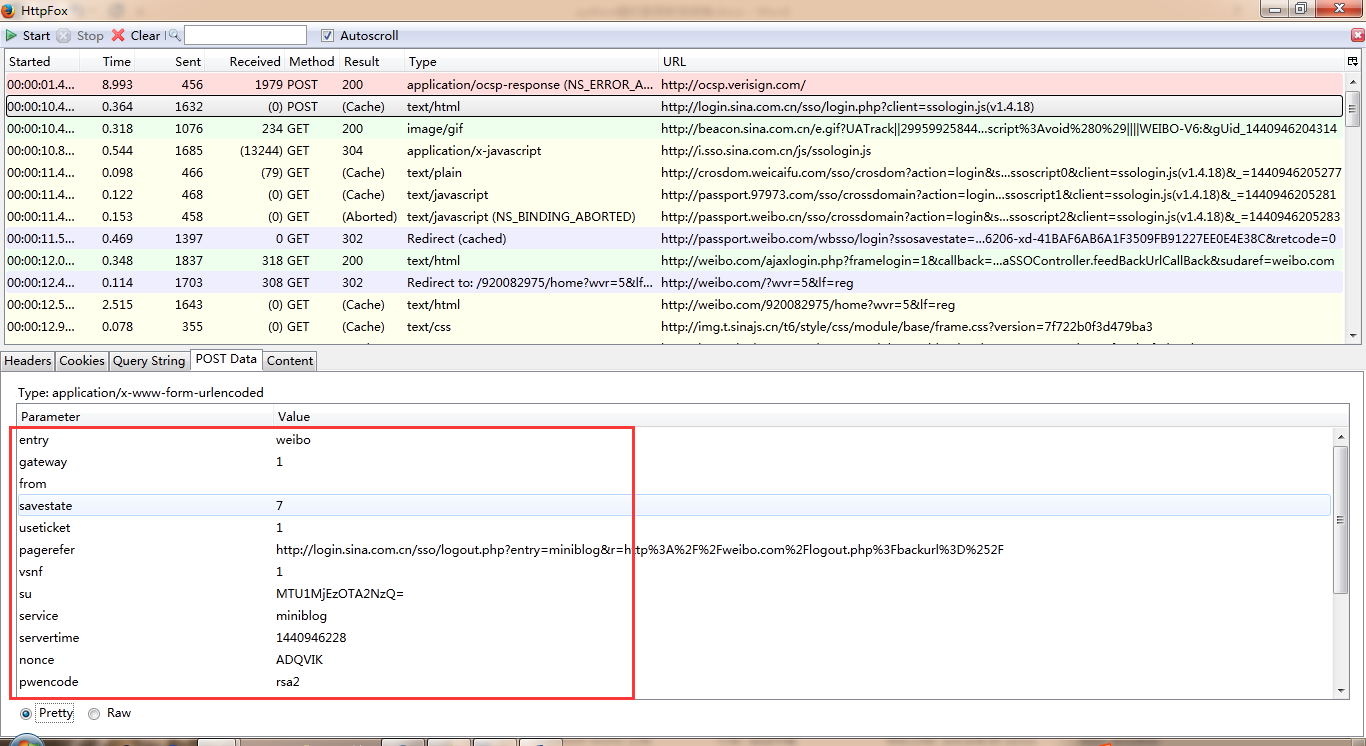The width and height of the screenshot is (1366, 746).
Task: Select the img.t.sinajs.cn frame.css request row
Action: [x=674, y=326]
